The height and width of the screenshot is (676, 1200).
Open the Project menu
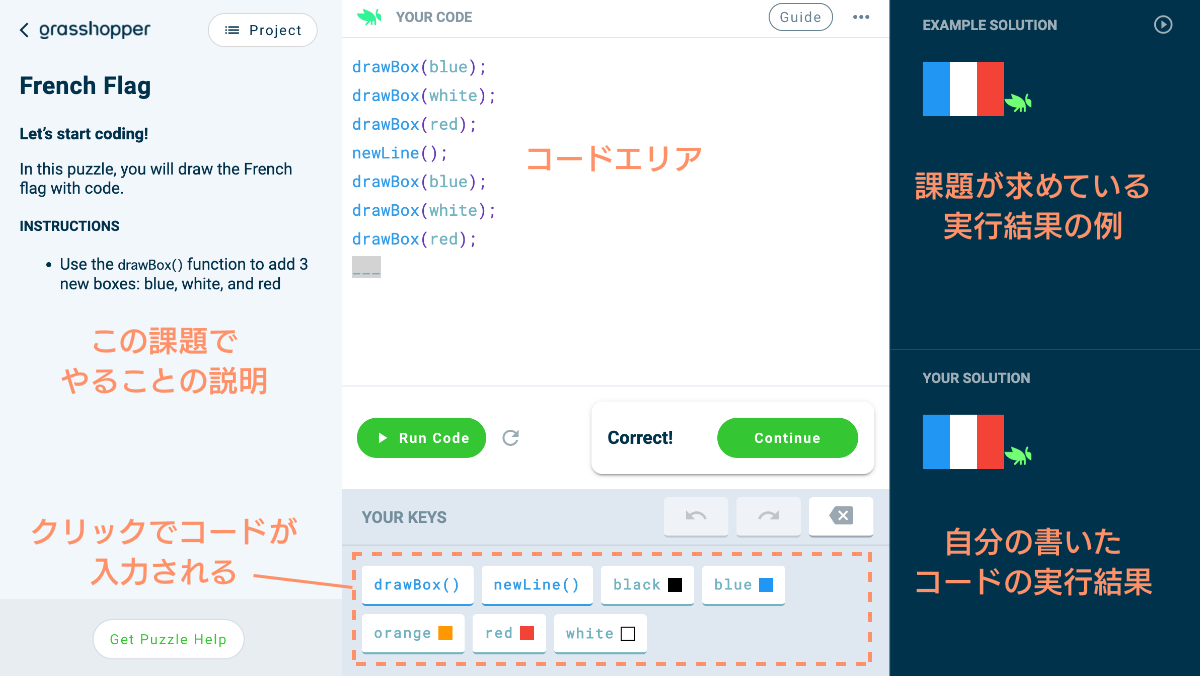click(262, 30)
